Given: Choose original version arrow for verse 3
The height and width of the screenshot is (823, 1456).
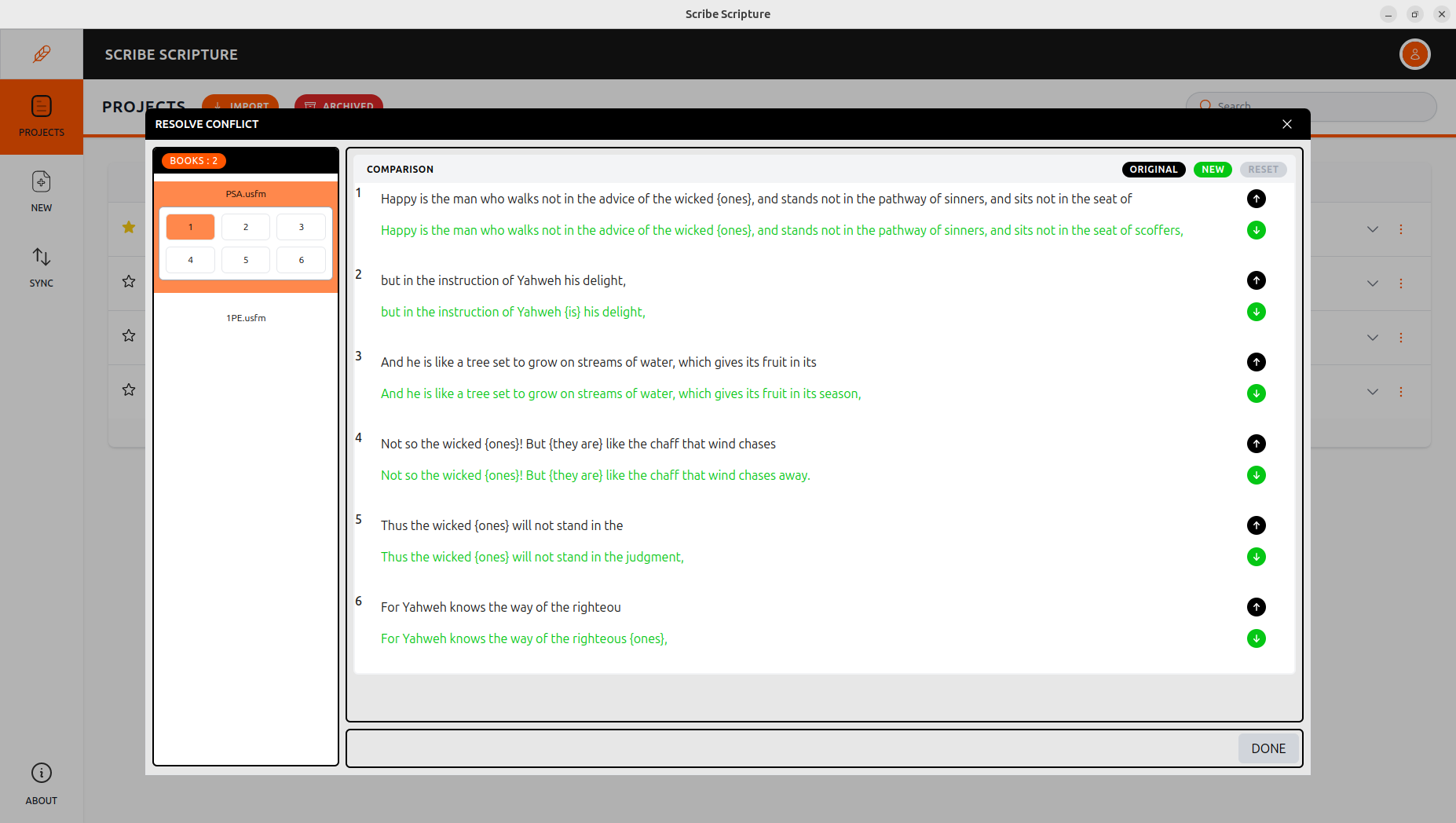Looking at the screenshot, I should coord(1256,362).
